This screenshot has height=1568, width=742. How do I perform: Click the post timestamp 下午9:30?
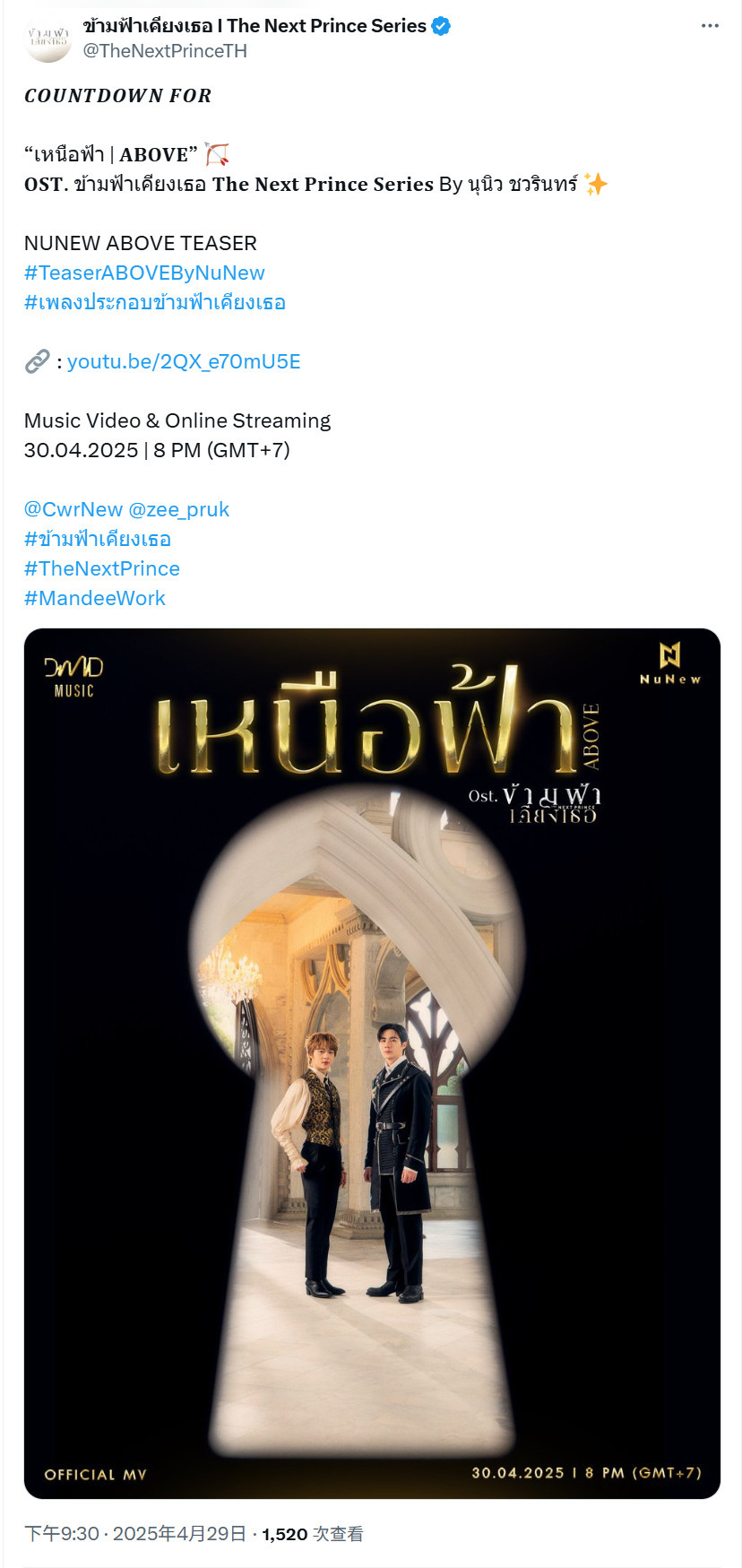[x=62, y=1534]
